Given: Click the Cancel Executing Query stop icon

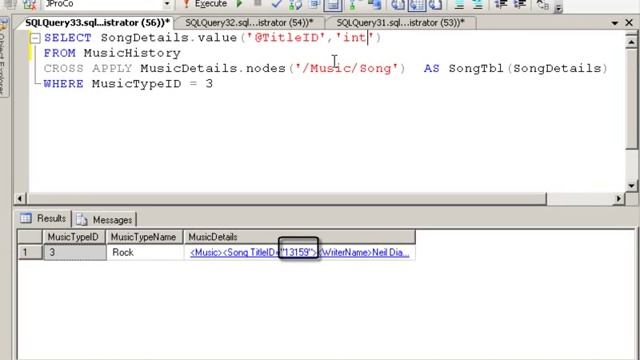Looking at the screenshot, I should coord(258,4).
